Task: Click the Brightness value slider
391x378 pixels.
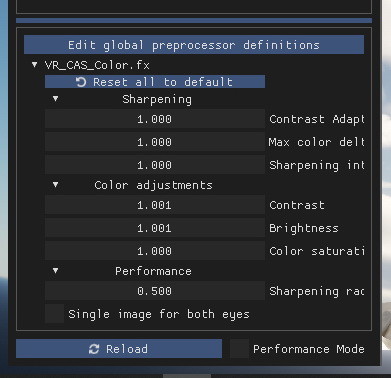Action: 155,228
